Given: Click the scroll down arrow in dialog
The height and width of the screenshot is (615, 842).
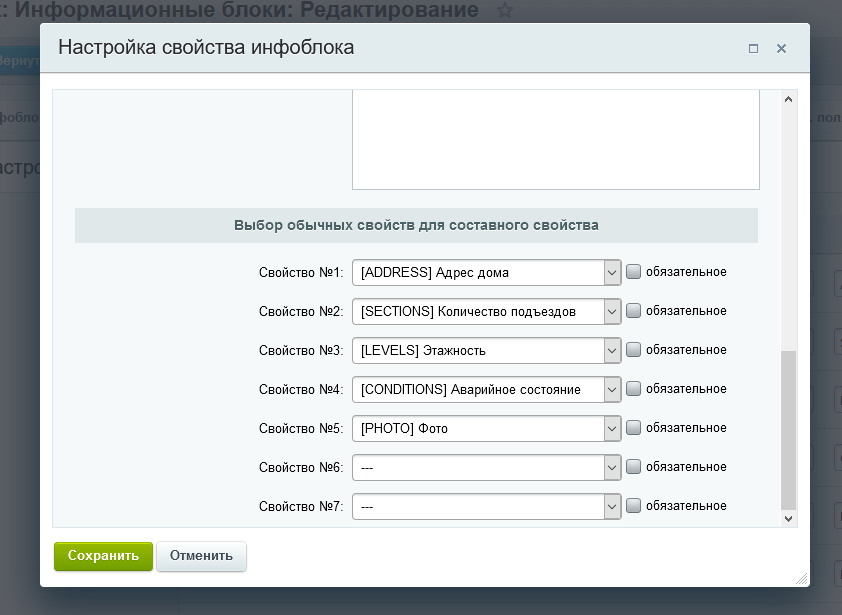Looking at the screenshot, I should point(788,517).
